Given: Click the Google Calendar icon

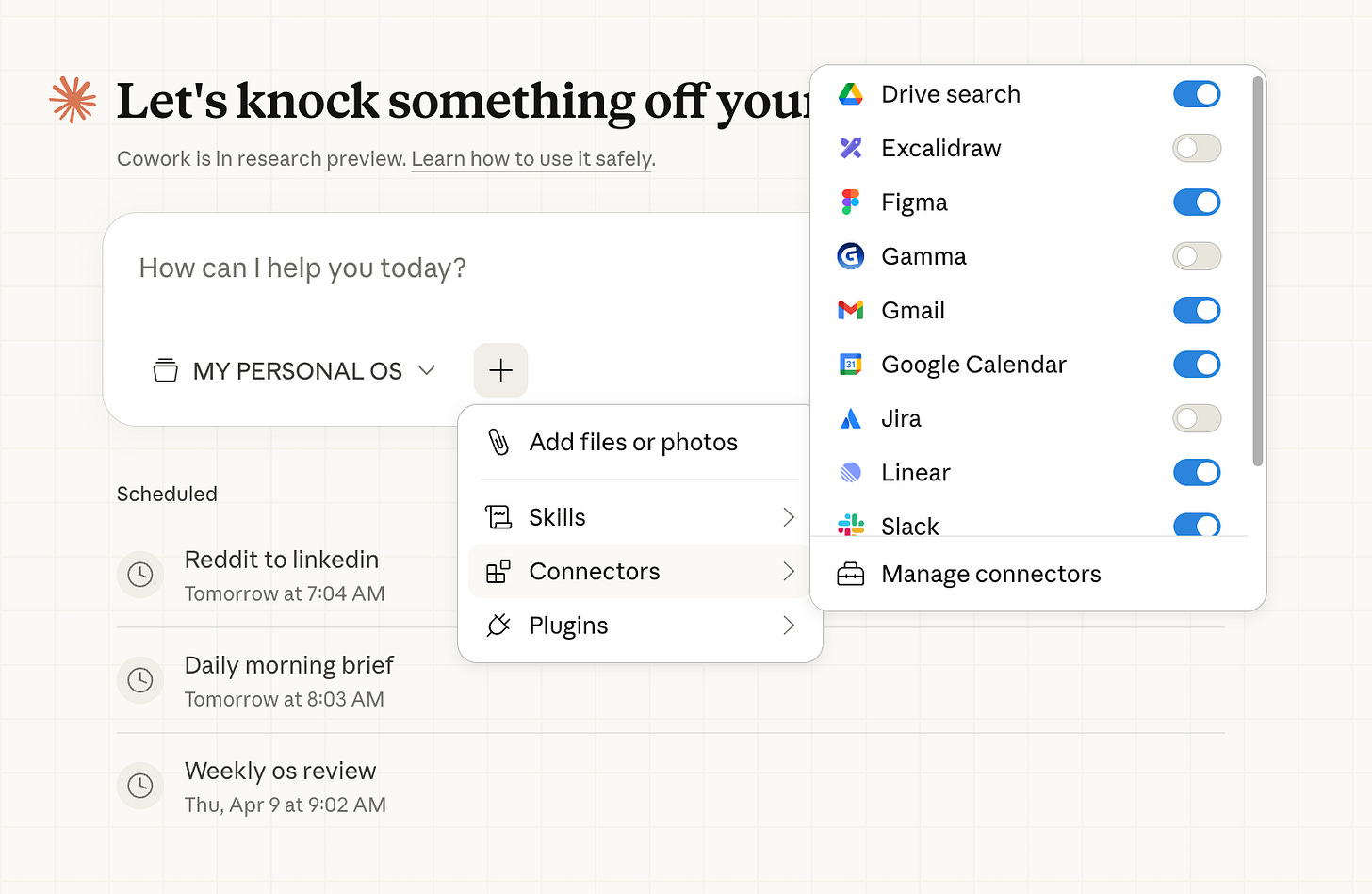Looking at the screenshot, I should (851, 365).
